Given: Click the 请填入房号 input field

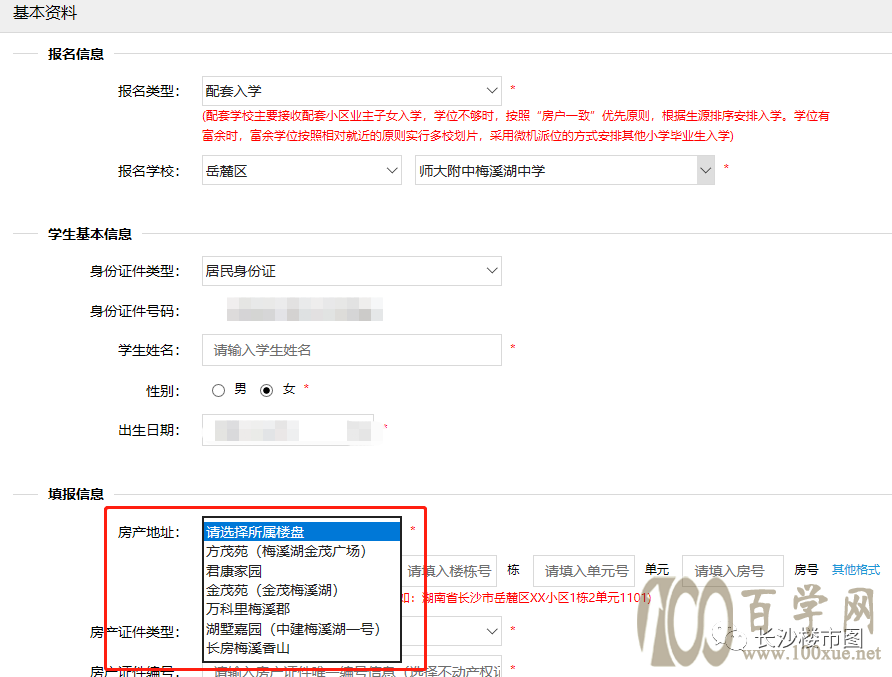Looking at the screenshot, I should (733, 571).
